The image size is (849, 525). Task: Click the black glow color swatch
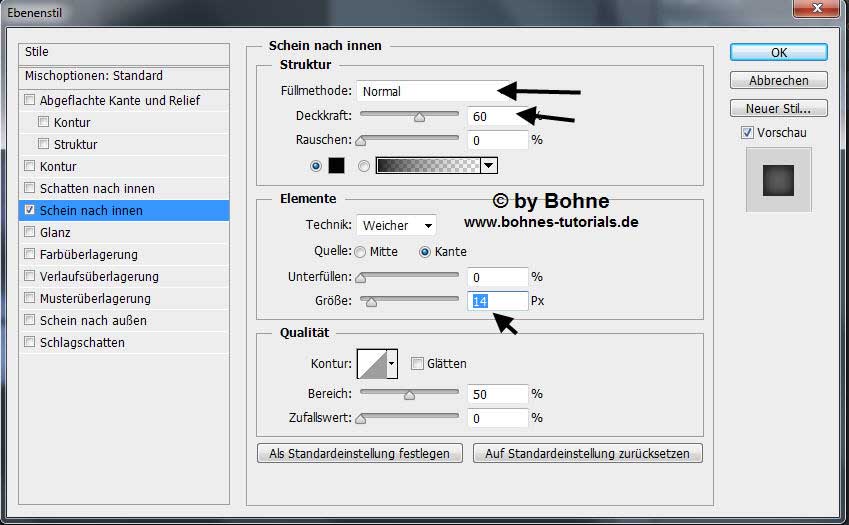[x=336, y=166]
